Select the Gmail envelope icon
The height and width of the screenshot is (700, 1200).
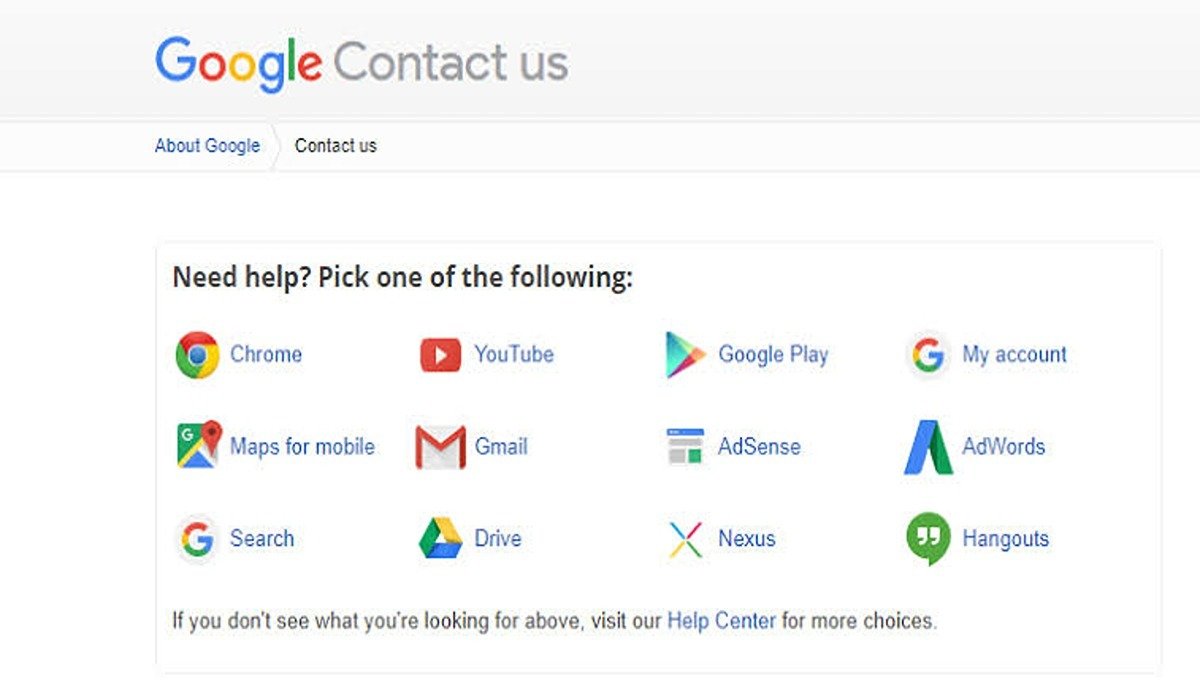(x=440, y=447)
